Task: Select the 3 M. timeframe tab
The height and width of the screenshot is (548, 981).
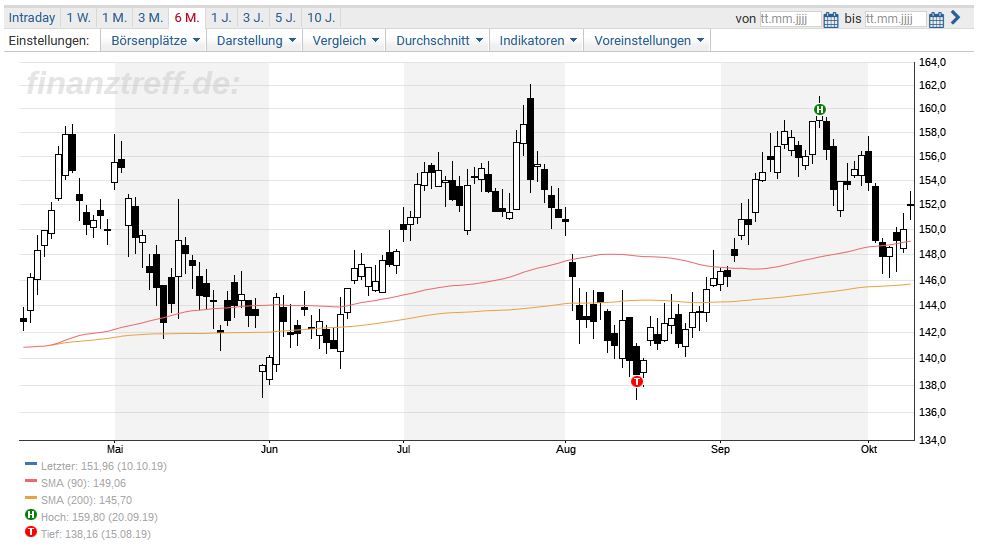Action: [x=150, y=18]
